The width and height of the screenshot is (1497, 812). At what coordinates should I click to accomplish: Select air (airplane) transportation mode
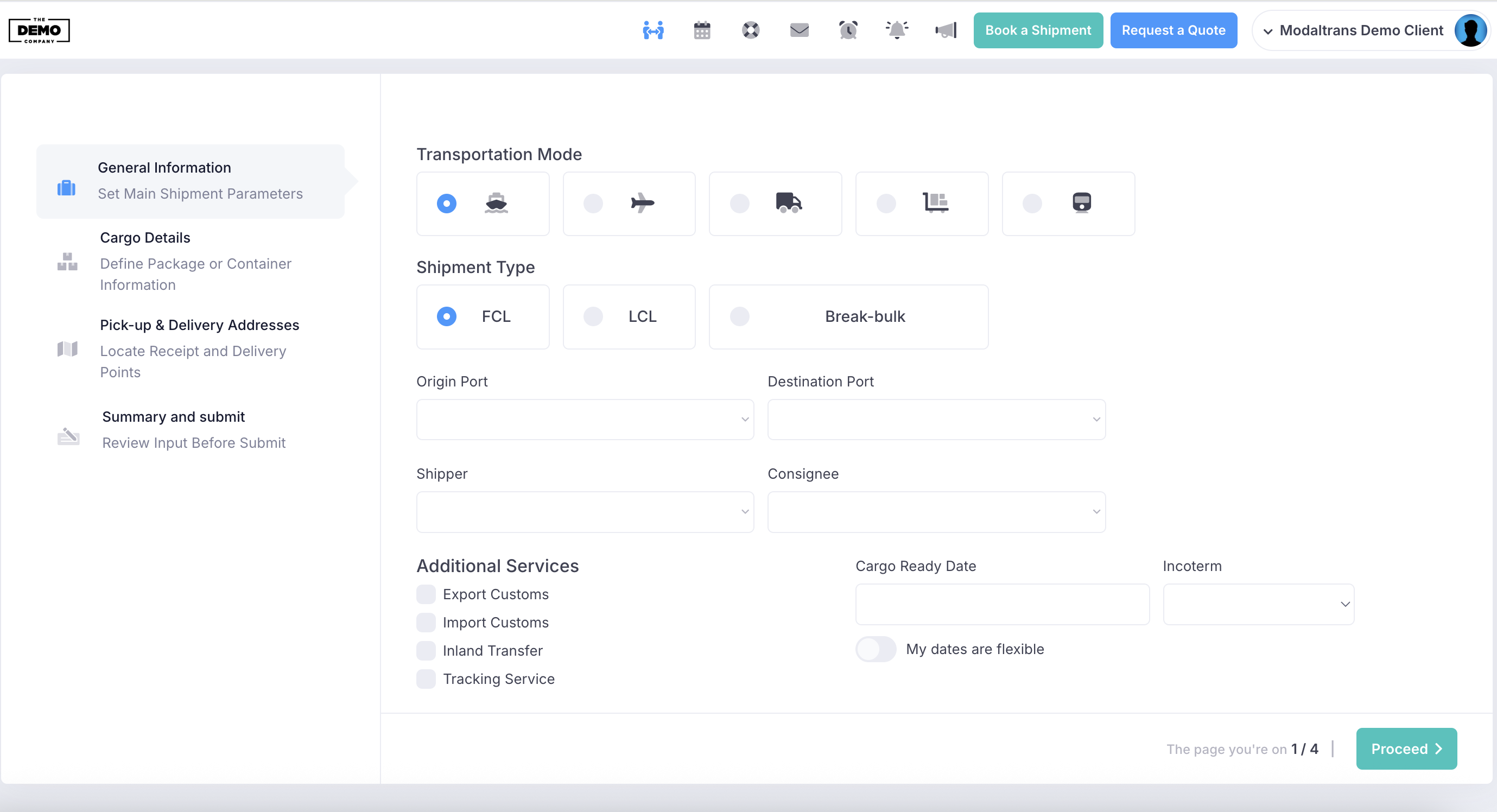(x=593, y=204)
